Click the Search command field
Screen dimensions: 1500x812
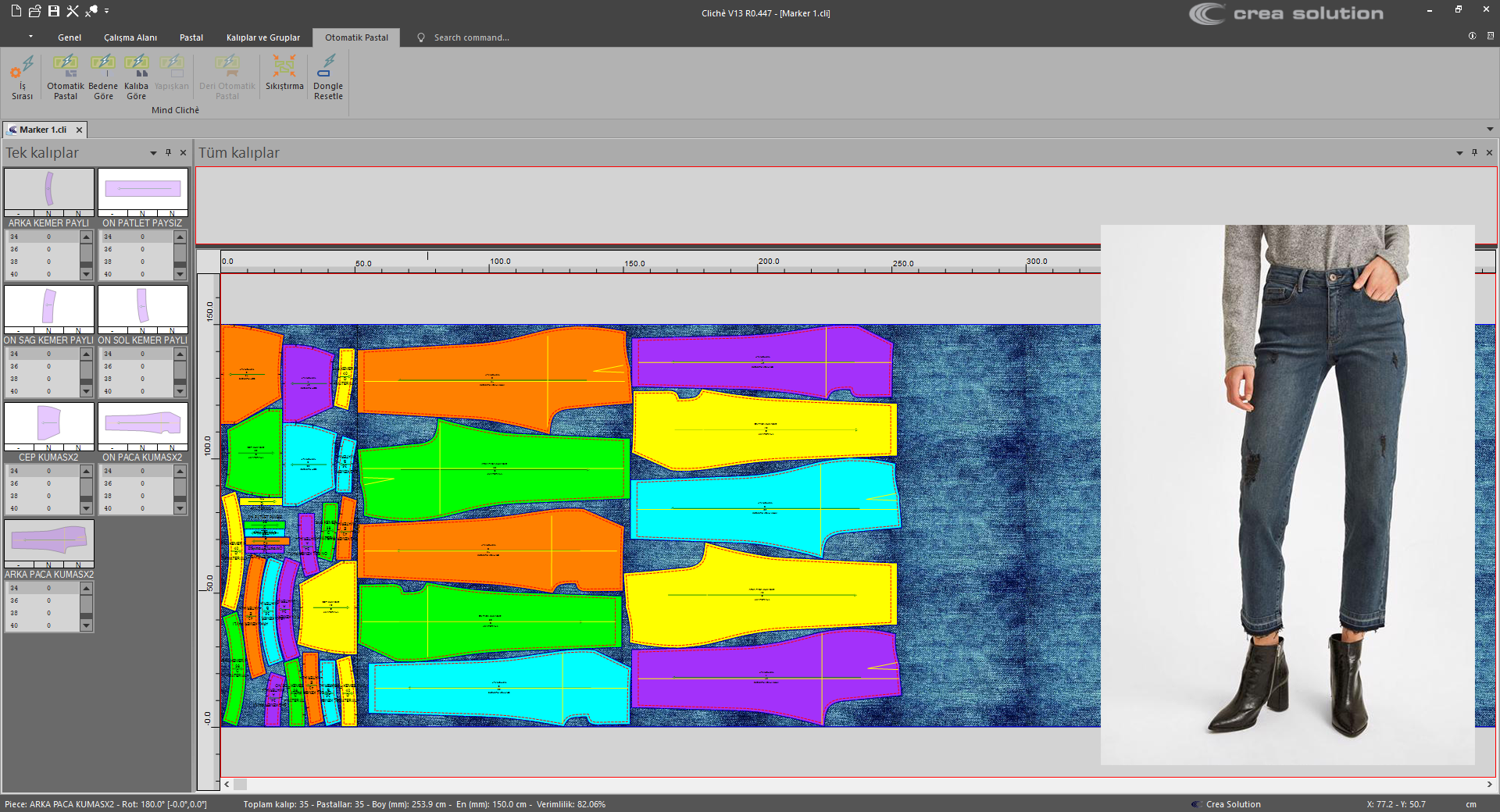click(x=471, y=37)
